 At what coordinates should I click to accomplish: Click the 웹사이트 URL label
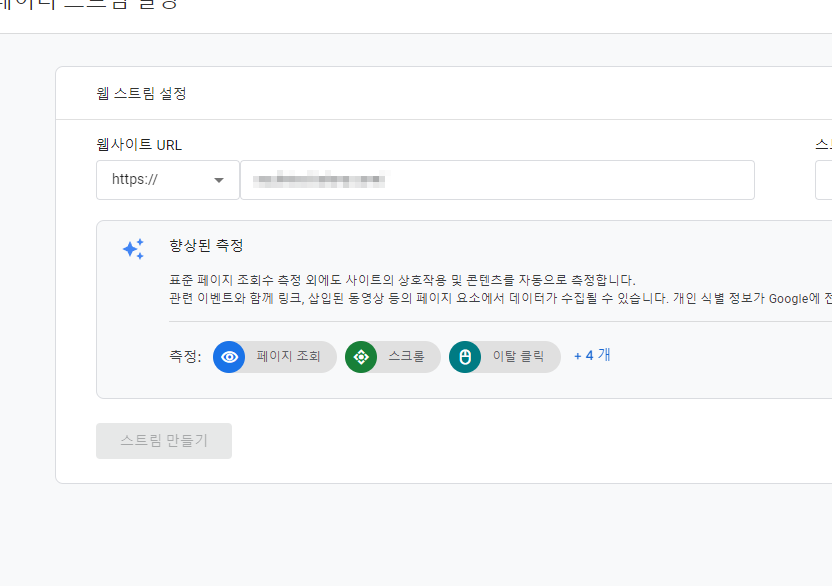pos(139,144)
